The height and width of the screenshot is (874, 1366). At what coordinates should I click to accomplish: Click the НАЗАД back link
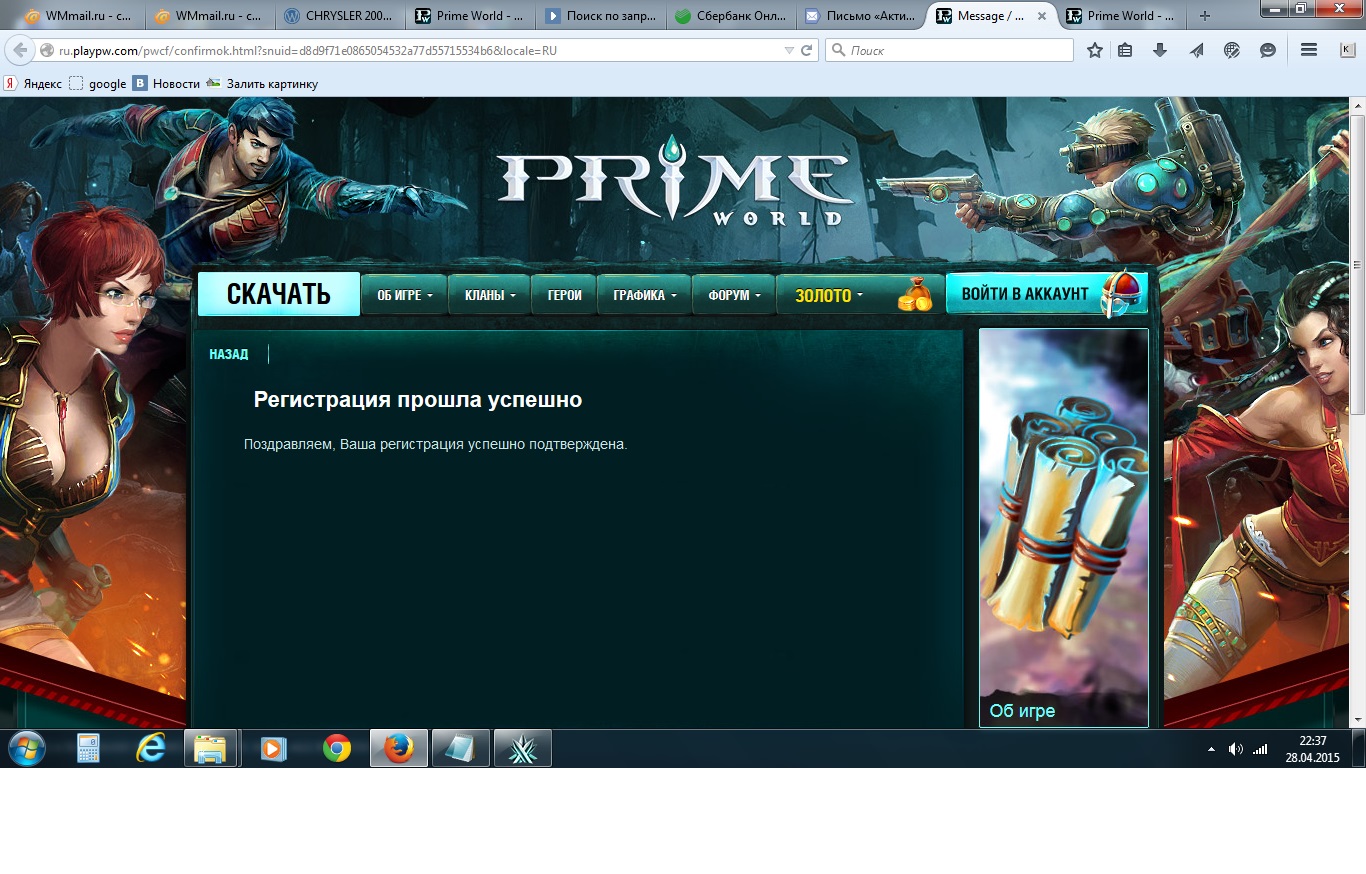pyautogui.click(x=228, y=354)
